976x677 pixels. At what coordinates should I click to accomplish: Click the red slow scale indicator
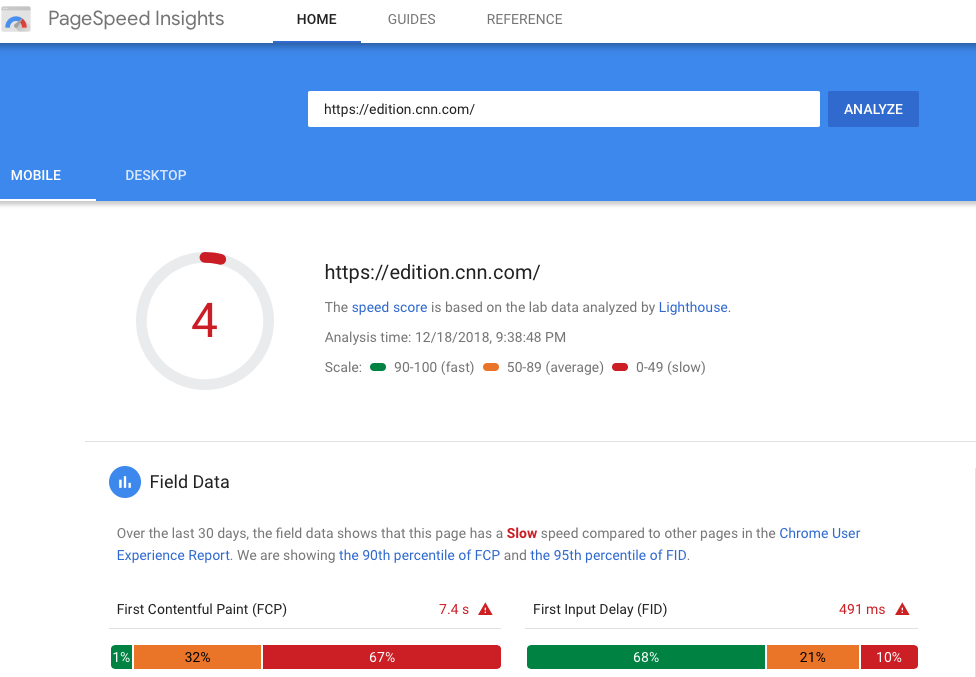point(620,367)
